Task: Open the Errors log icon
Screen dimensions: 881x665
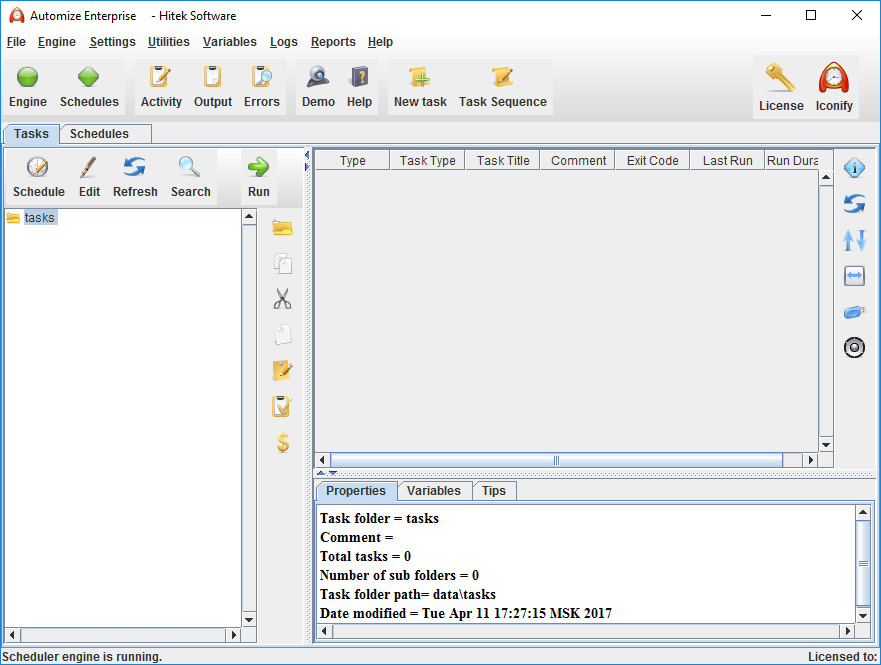Action: 261,77
